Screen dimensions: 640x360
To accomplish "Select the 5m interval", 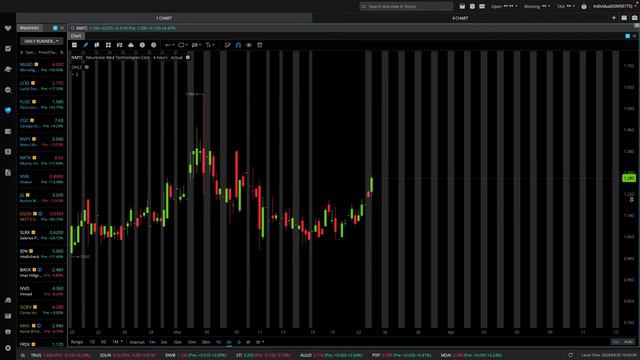I will (164, 342).
